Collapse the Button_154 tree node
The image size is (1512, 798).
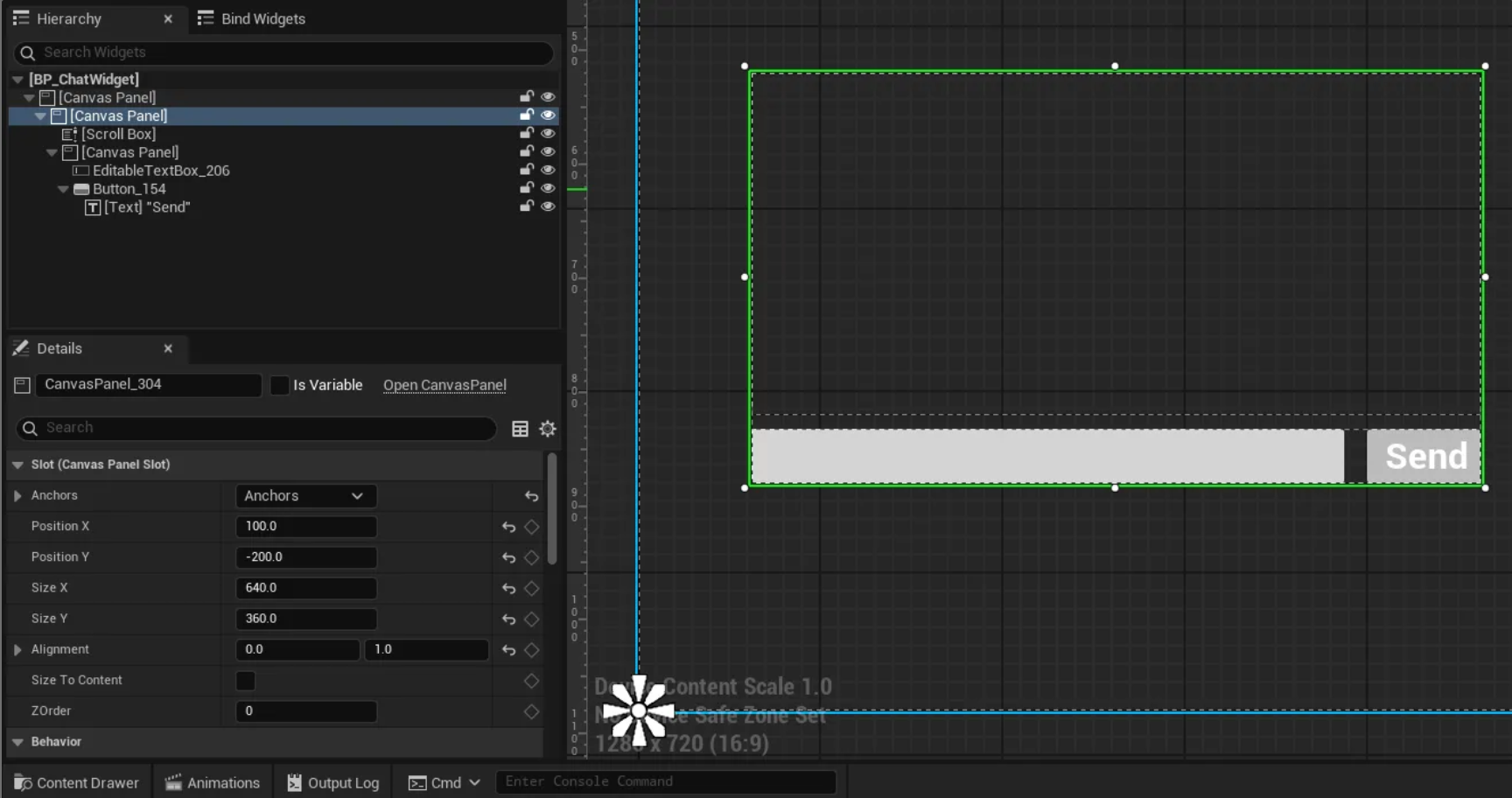(x=63, y=190)
